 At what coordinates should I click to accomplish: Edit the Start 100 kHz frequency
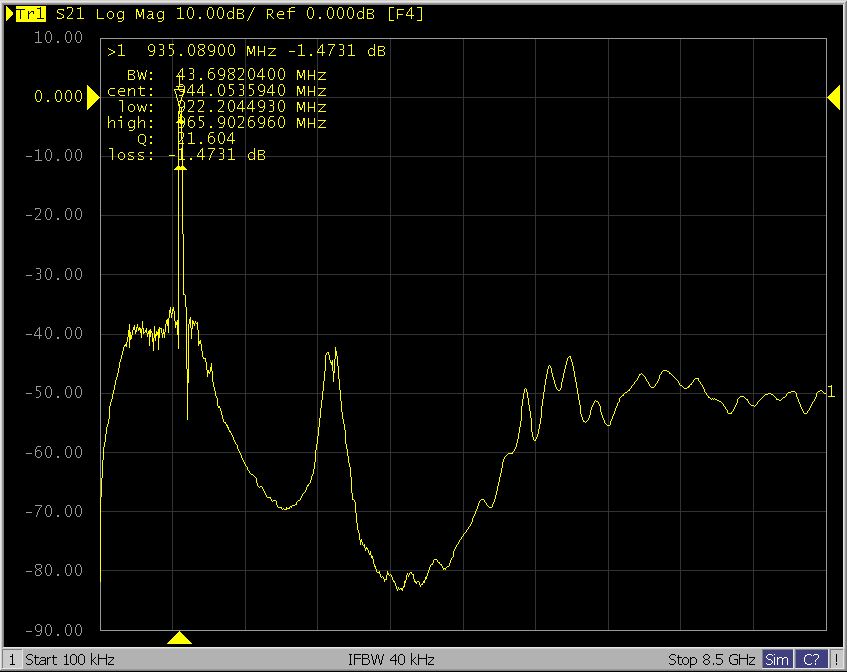click(x=70, y=660)
